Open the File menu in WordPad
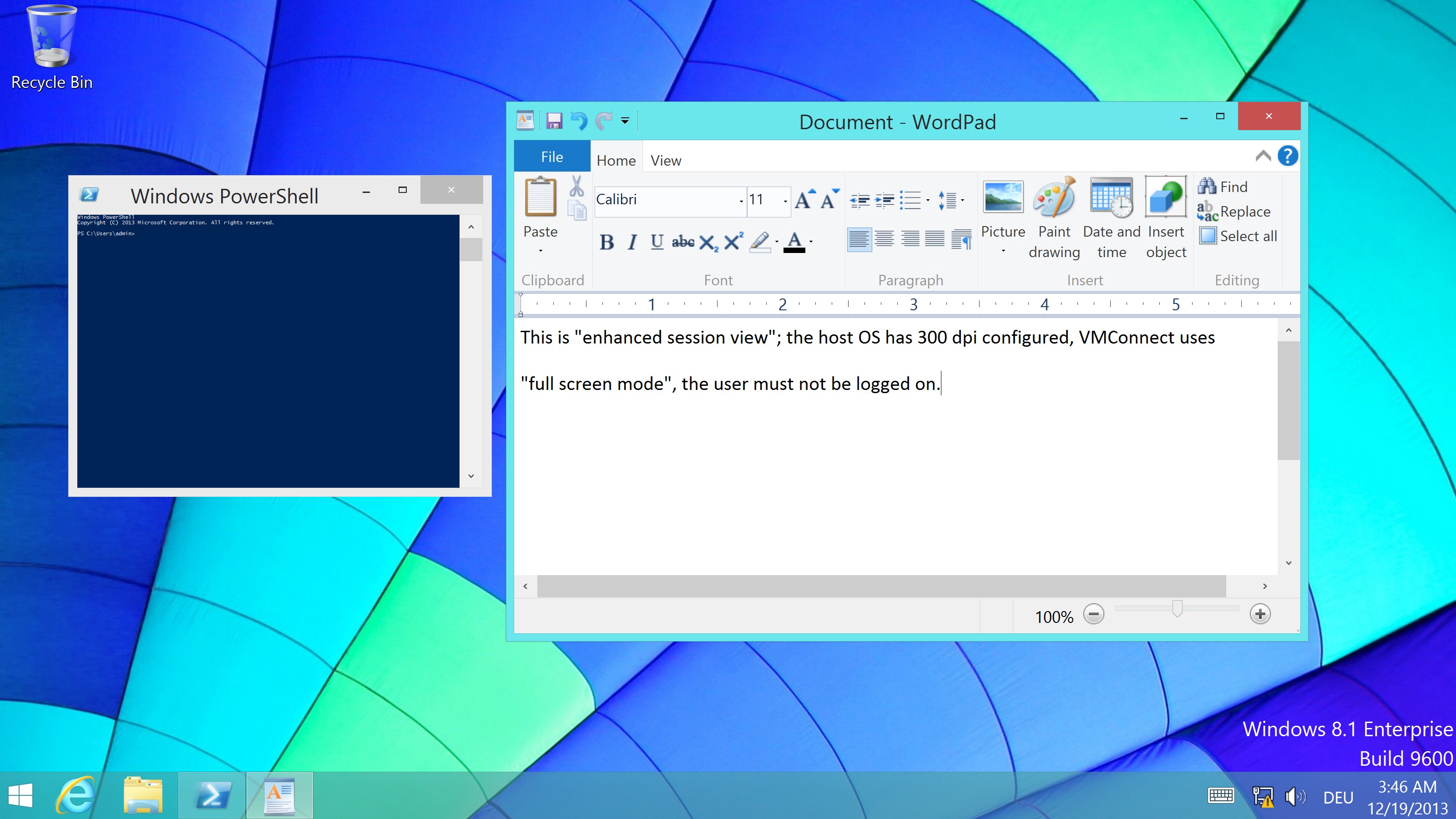 click(551, 157)
